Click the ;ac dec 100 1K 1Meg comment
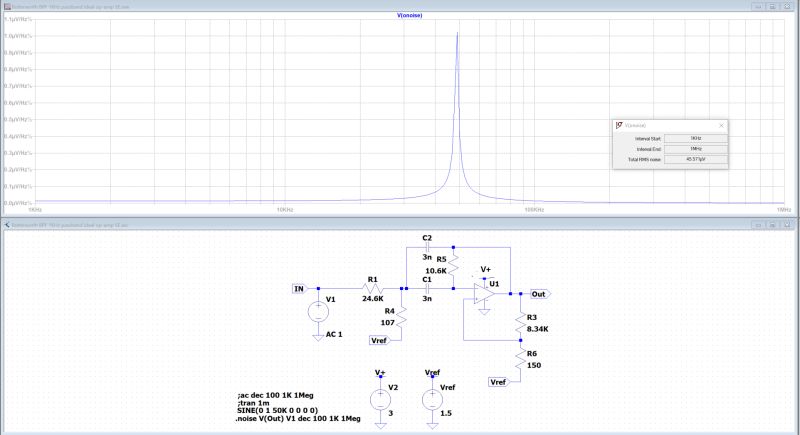The width and height of the screenshot is (800, 435). pyautogui.click(x=276, y=395)
